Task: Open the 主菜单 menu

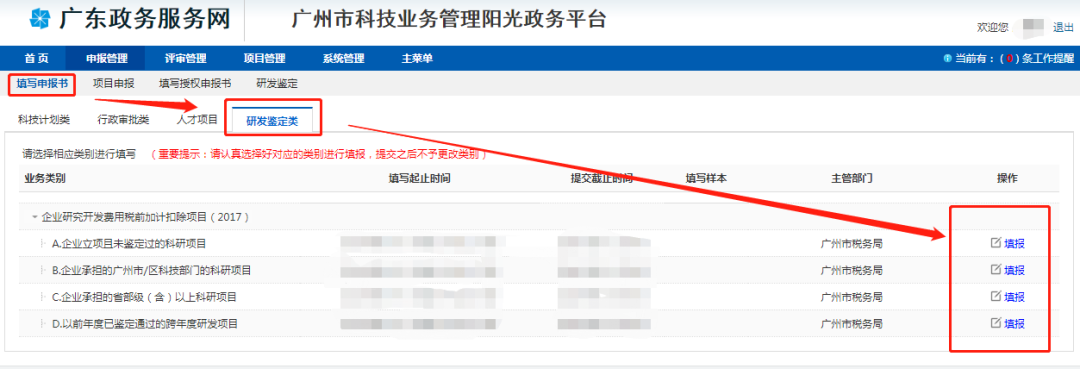Action: [x=417, y=59]
